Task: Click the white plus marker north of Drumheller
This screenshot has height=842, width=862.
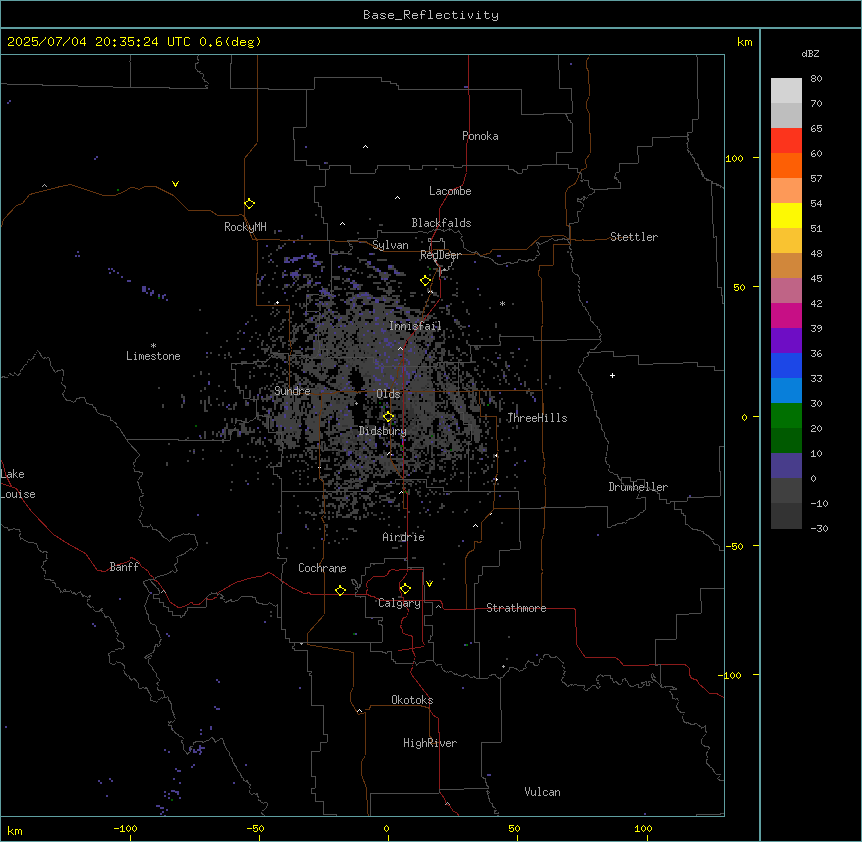Action: [612, 375]
